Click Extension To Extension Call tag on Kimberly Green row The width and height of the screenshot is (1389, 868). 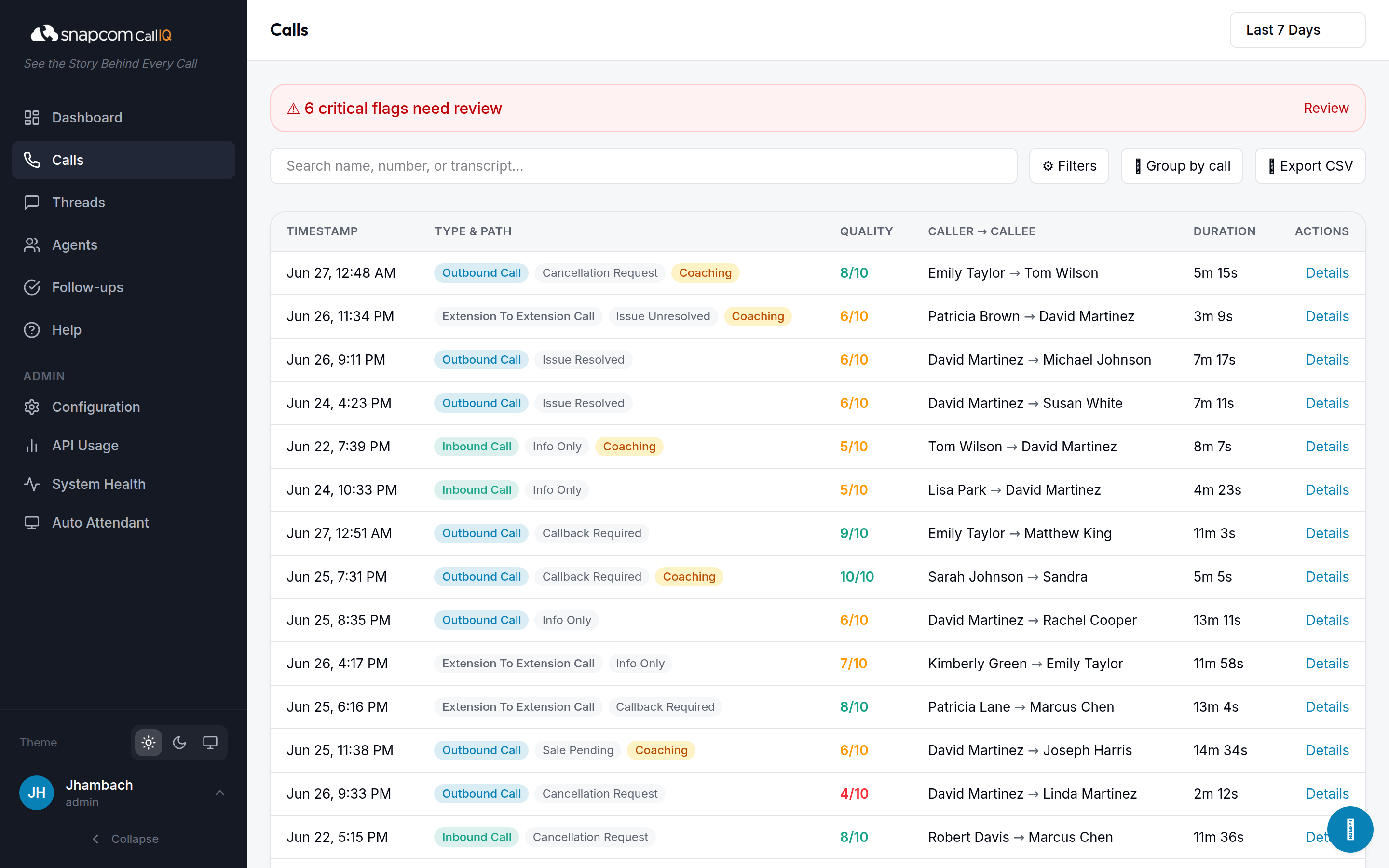[517, 664]
